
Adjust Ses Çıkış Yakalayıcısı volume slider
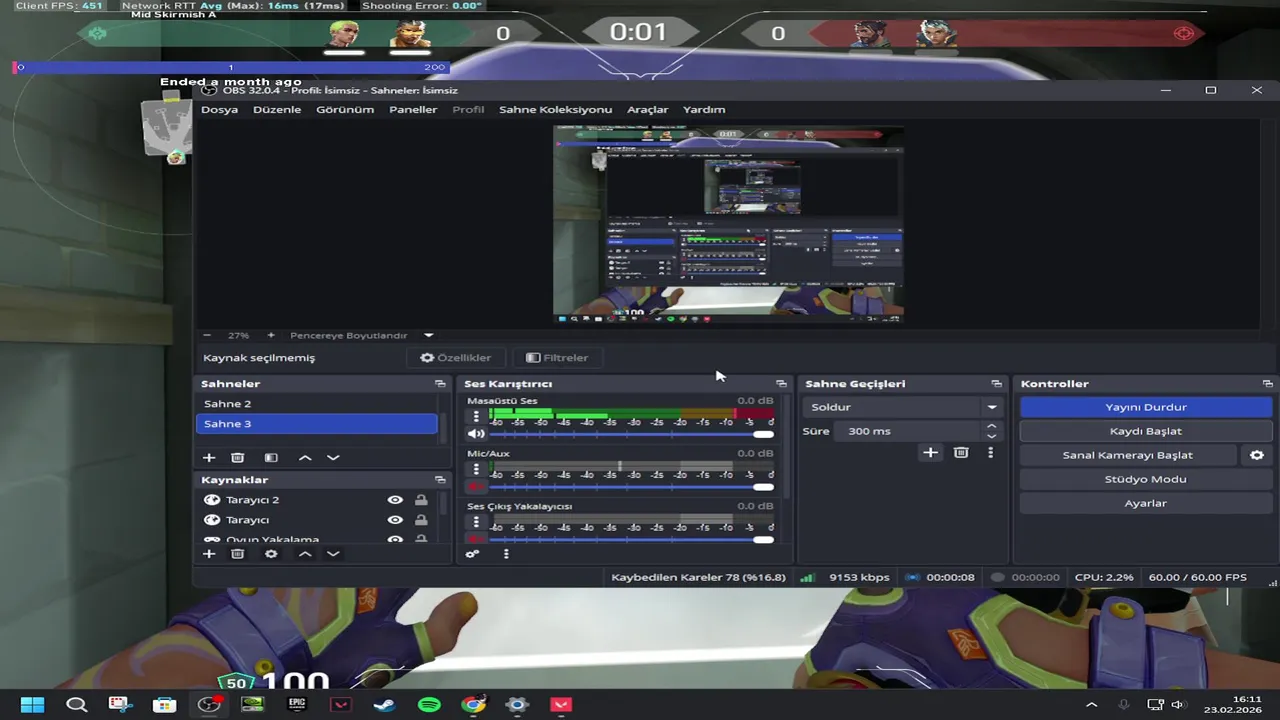(x=631, y=540)
